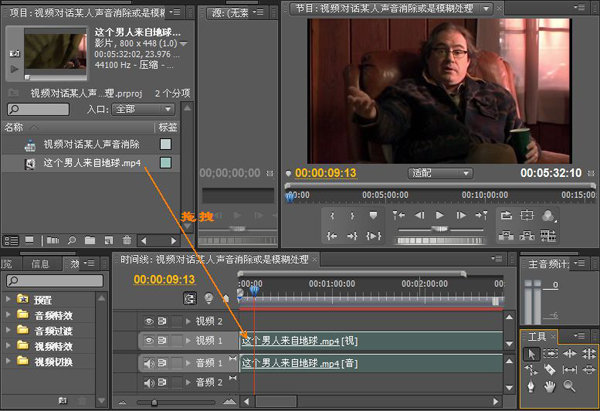Click the Set In Point bracket icon
600x411 pixels.
coord(332,215)
